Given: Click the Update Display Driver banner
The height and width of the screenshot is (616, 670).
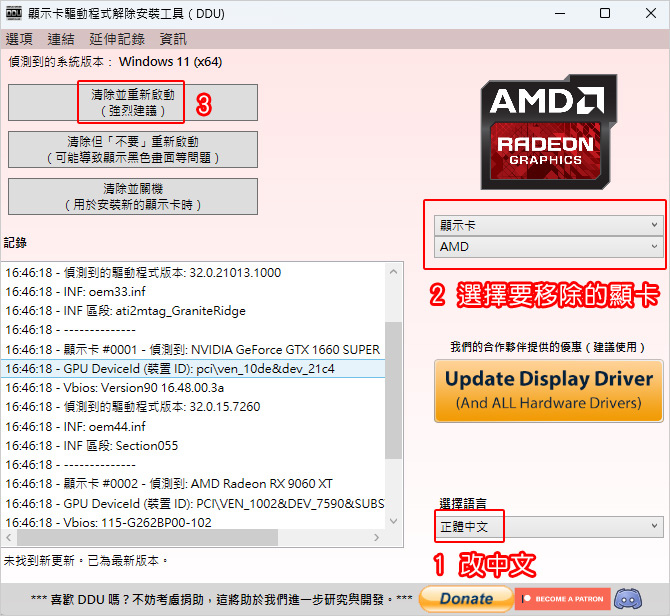Looking at the screenshot, I should coord(549,391).
